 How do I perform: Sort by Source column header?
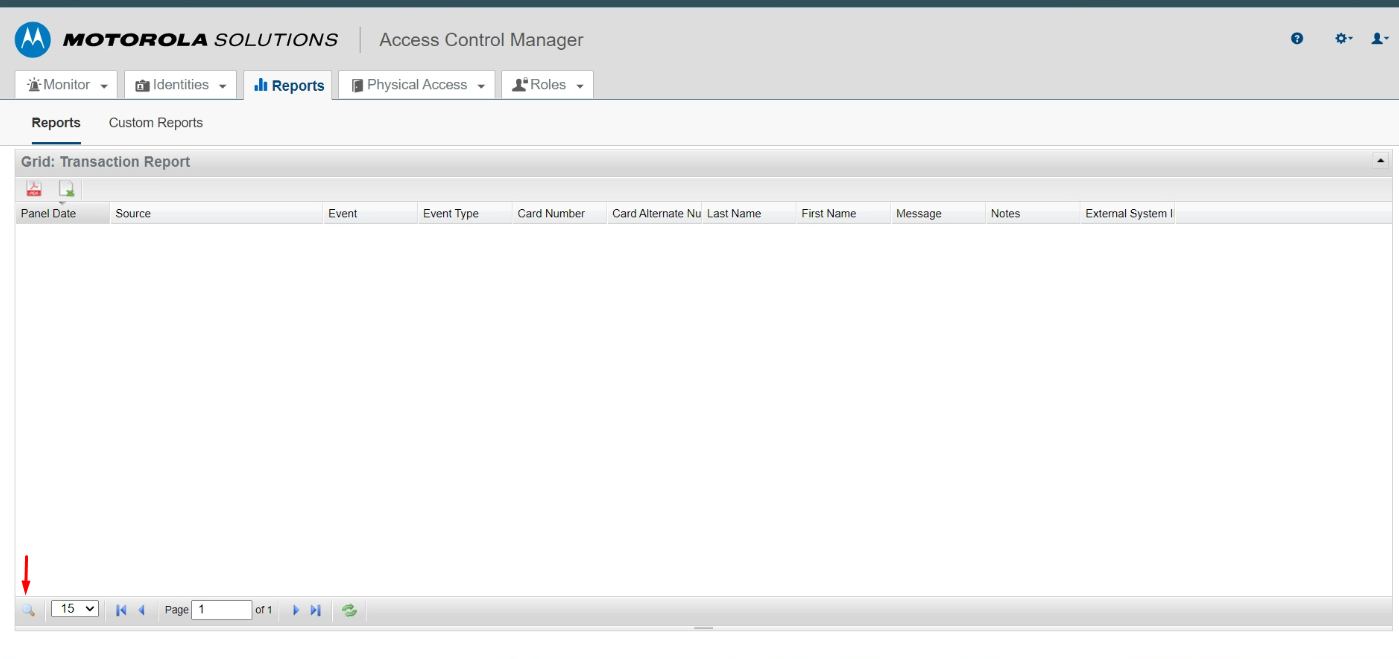216,213
